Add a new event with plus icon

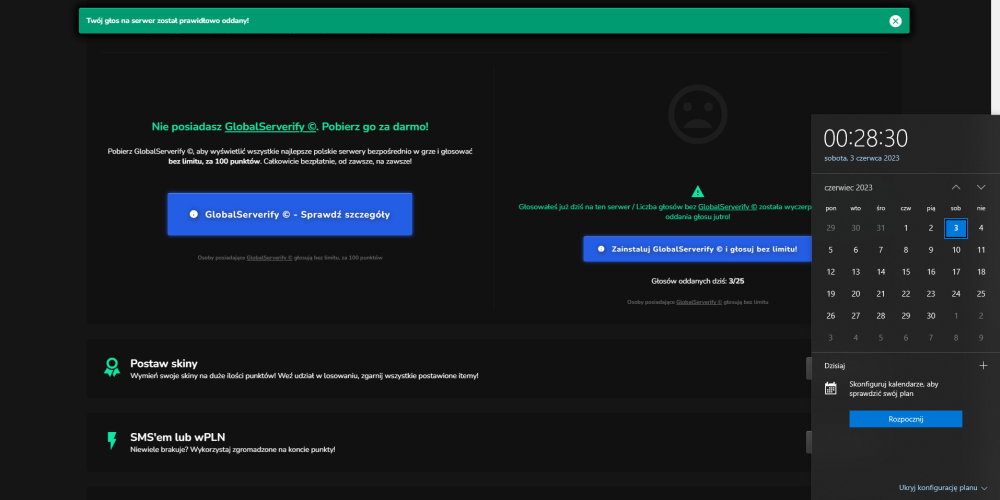click(983, 365)
